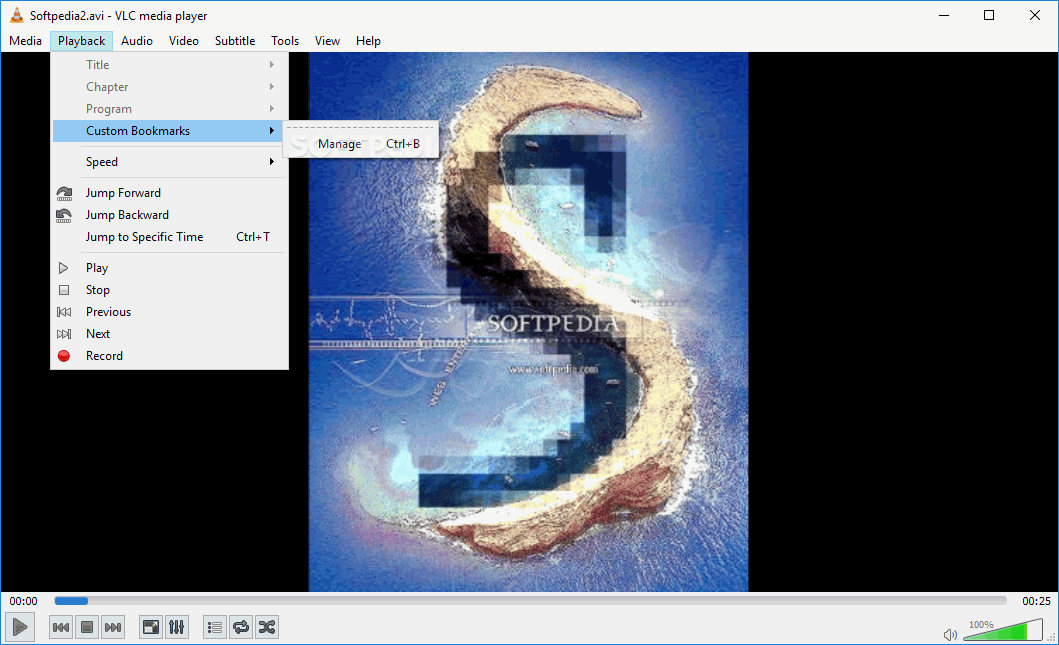Select Stop in Playback menu
Screen dimensions: 1059x645
[169, 290]
